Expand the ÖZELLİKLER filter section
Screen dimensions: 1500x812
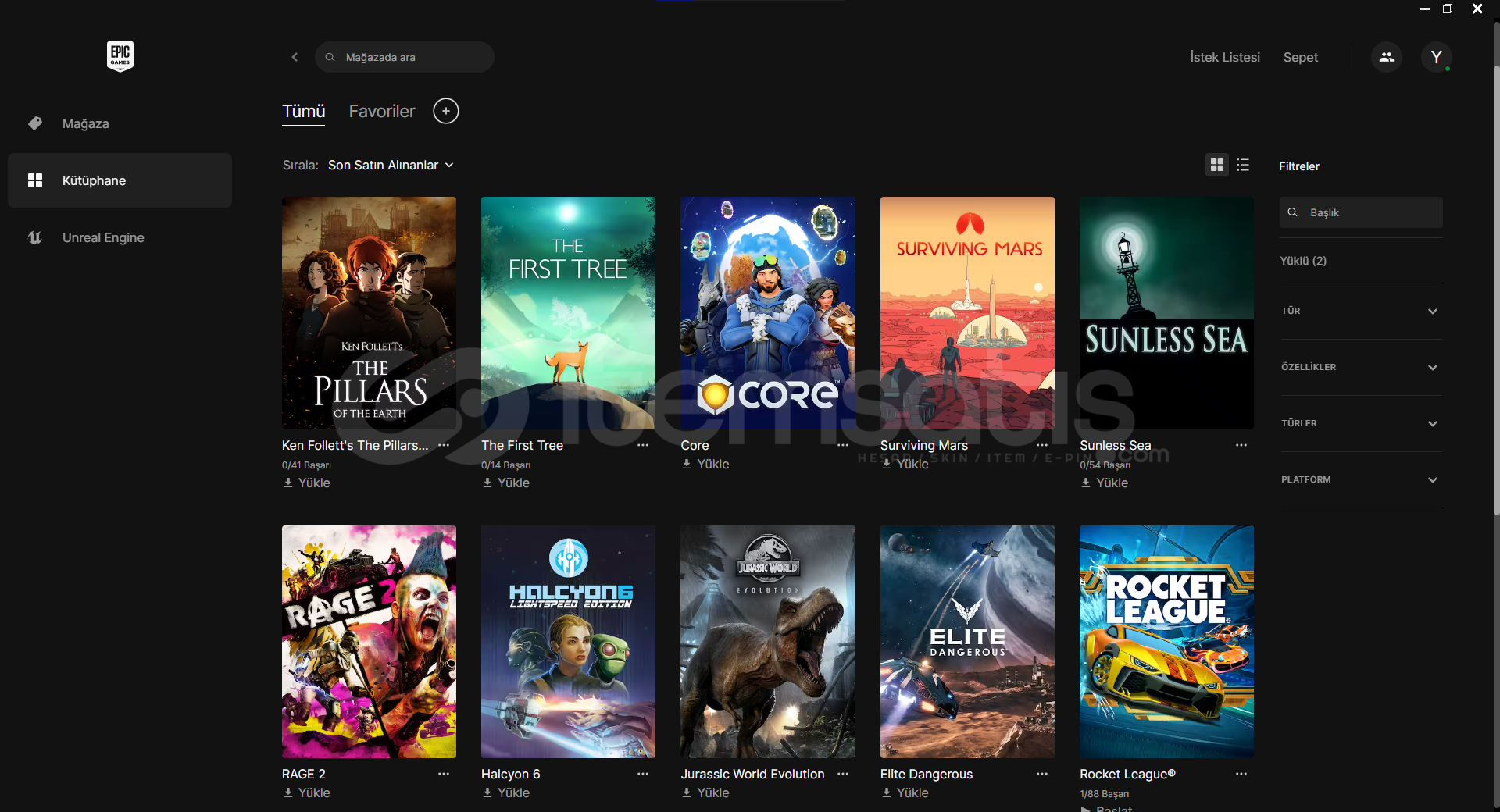point(1360,367)
